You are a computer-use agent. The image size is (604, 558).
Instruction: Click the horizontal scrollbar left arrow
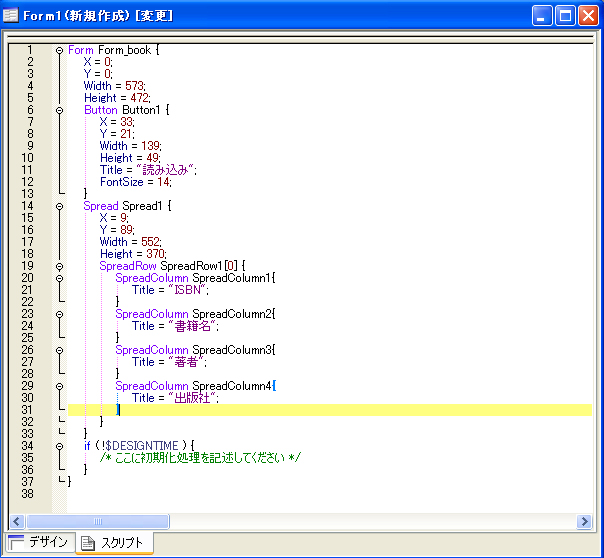[17, 521]
